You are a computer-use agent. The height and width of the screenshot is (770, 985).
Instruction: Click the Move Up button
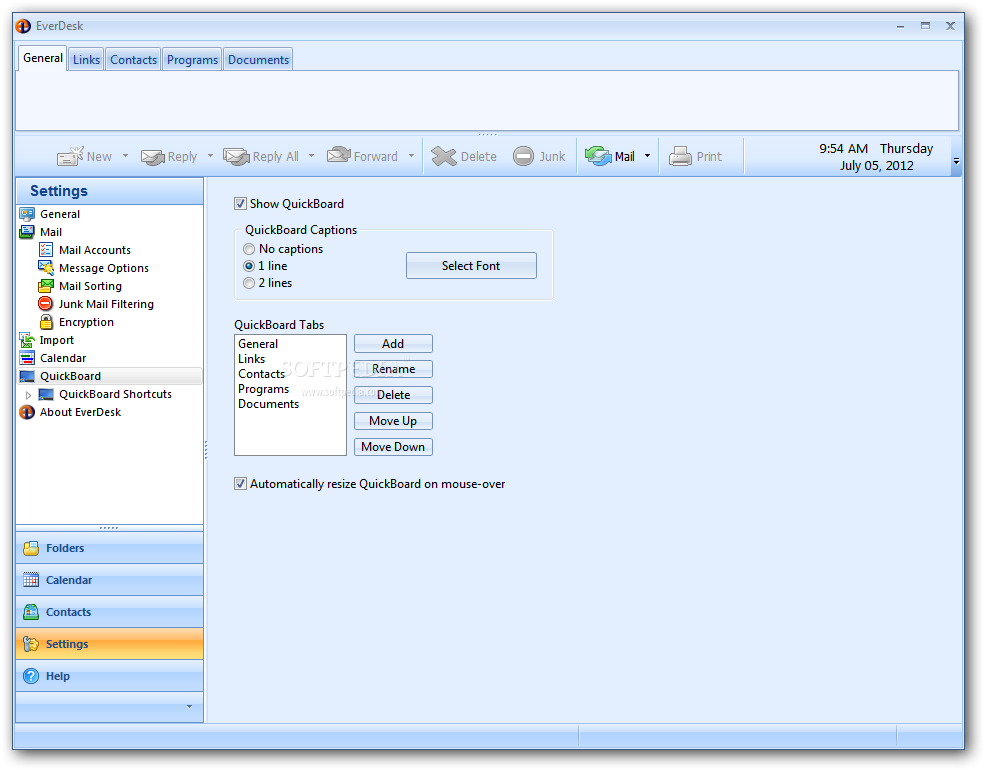tap(393, 421)
